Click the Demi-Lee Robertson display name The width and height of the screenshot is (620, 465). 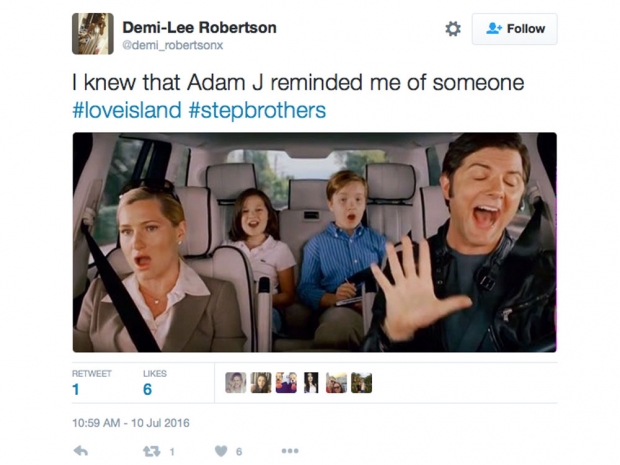[x=199, y=27]
